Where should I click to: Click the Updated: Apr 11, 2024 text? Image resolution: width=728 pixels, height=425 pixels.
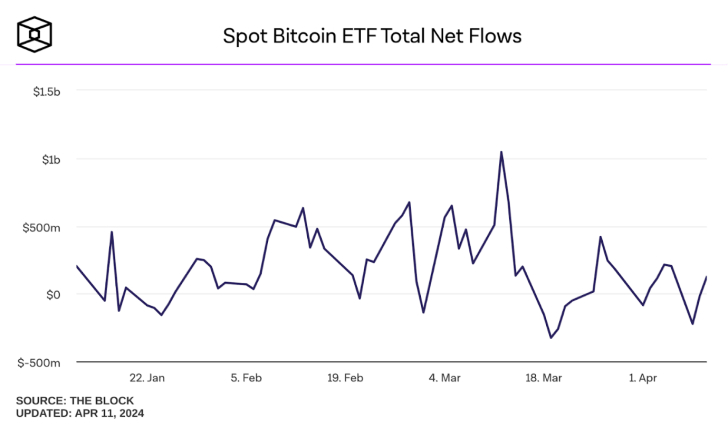80,412
